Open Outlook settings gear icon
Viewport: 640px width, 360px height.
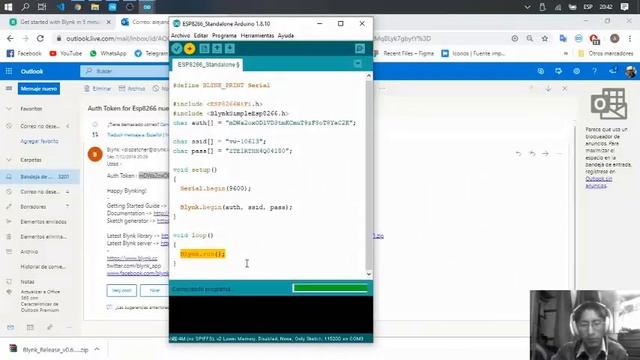click(x=576, y=71)
